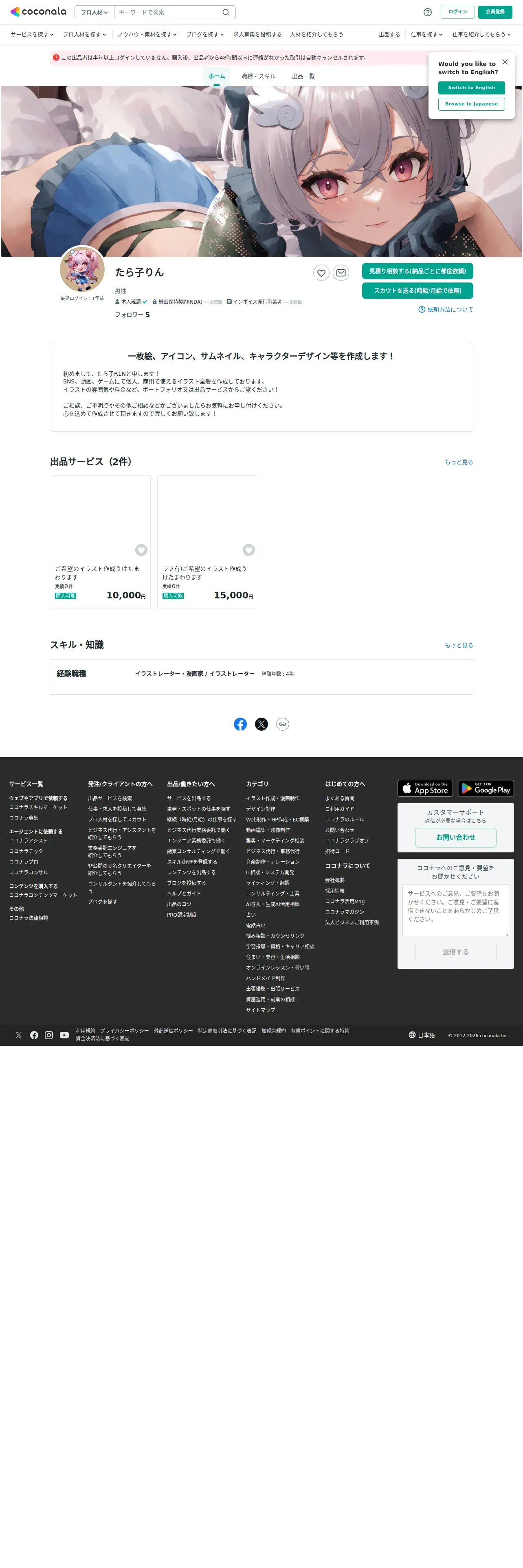The height and width of the screenshot is (1568, 523).
Task: Click the 送信する feedback button
Action: point(455,952)
